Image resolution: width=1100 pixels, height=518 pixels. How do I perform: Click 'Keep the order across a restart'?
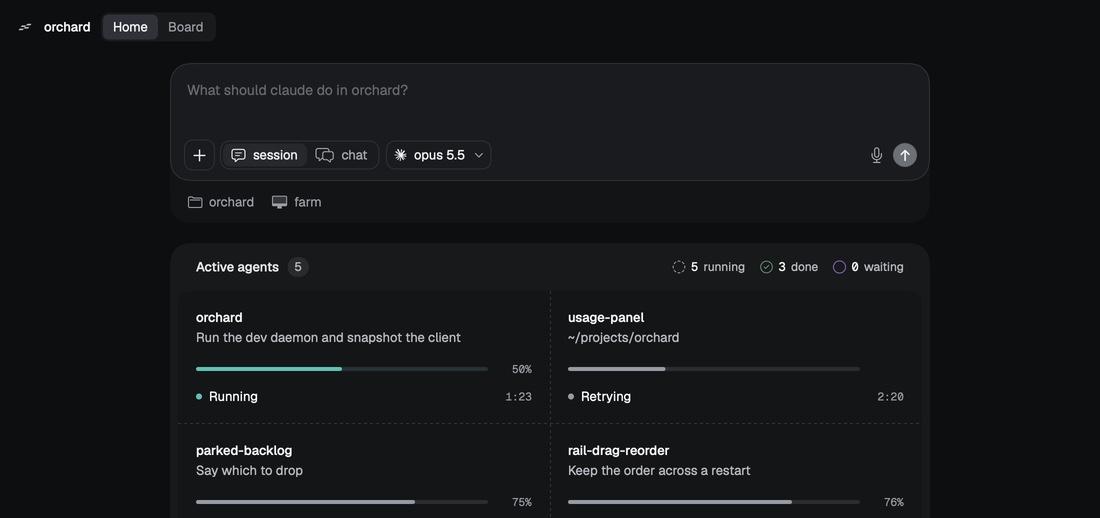pyautogui.click(x=659, y=470)
